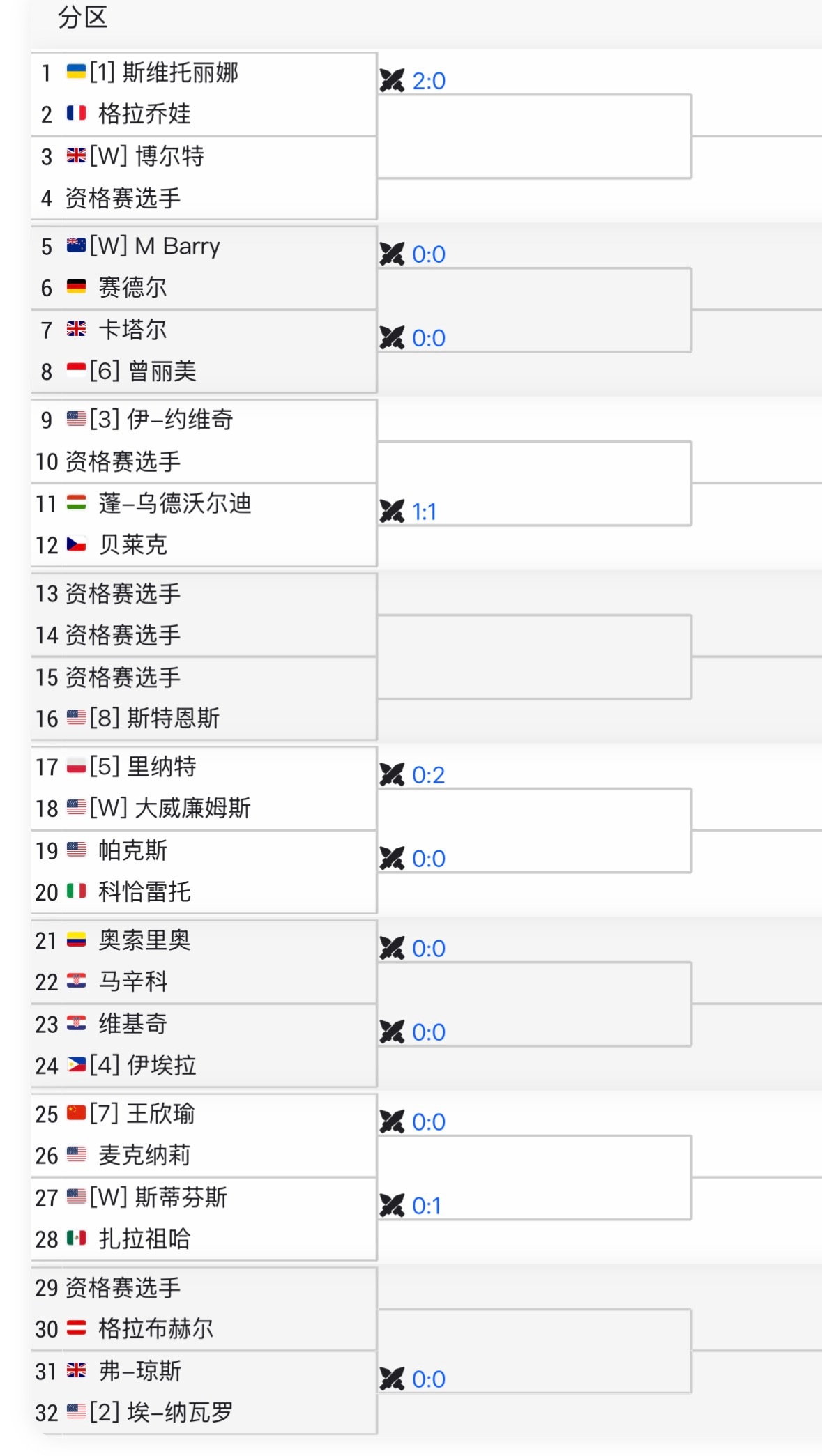
Task: Click the 分区 section heading
Action: tap(82, 17)
